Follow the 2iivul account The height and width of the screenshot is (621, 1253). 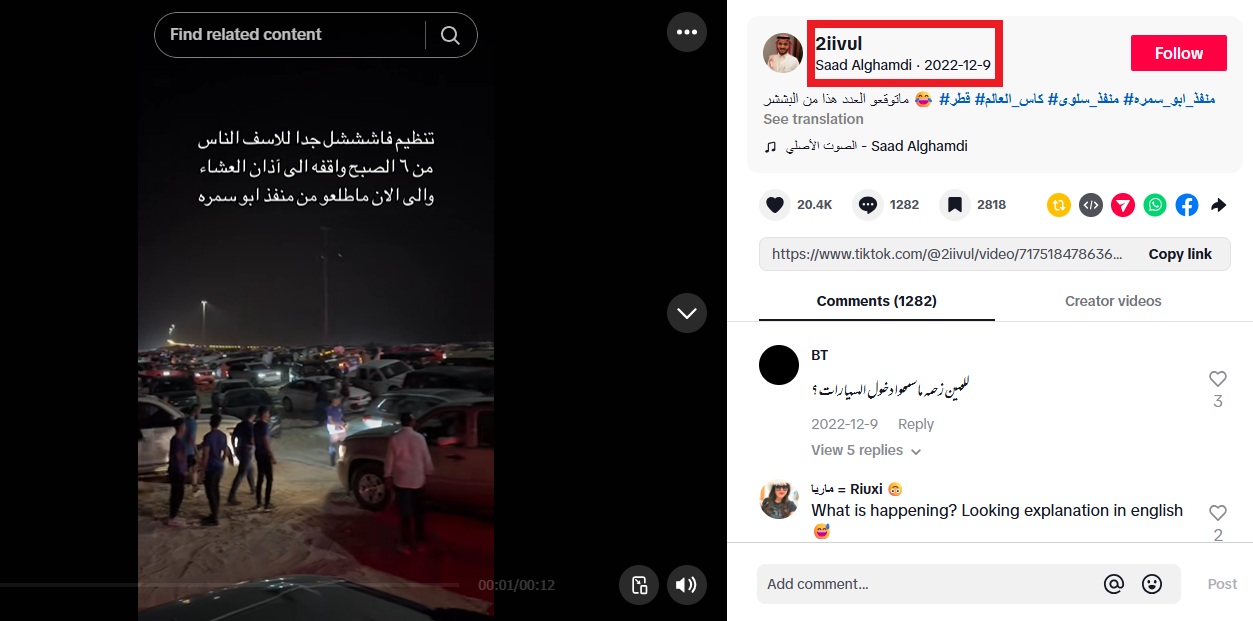1178,54
